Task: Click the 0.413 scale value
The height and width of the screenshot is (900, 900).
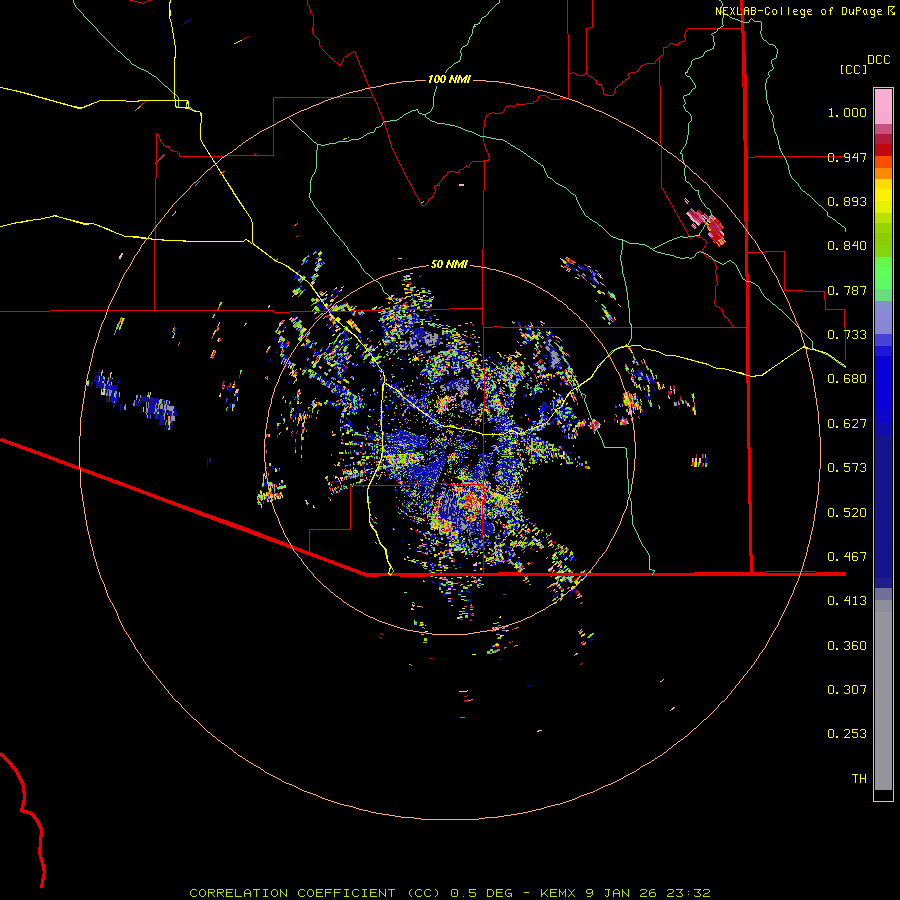Action: coord(847,601)
